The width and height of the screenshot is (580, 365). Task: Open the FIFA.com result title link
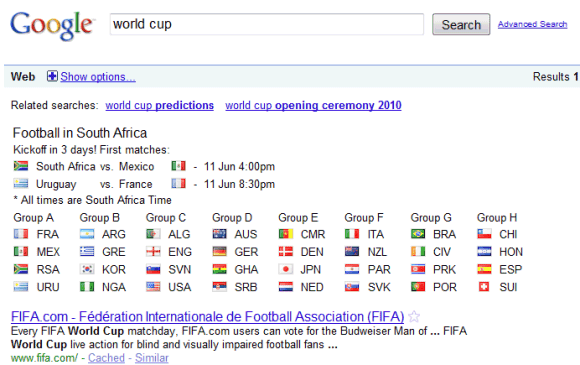coord(208,317)
